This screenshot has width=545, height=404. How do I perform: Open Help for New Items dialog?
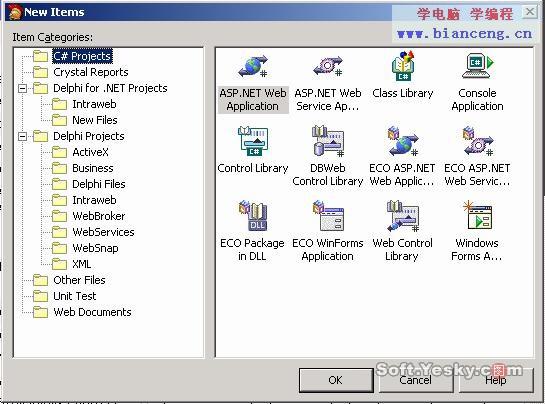click(496, 380)
